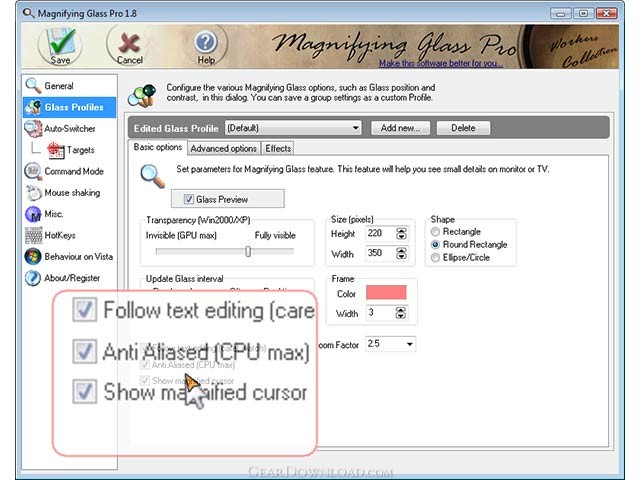640x480 pixels.
Task: Click the Transparency slider handle
Action: click(248, 251)
